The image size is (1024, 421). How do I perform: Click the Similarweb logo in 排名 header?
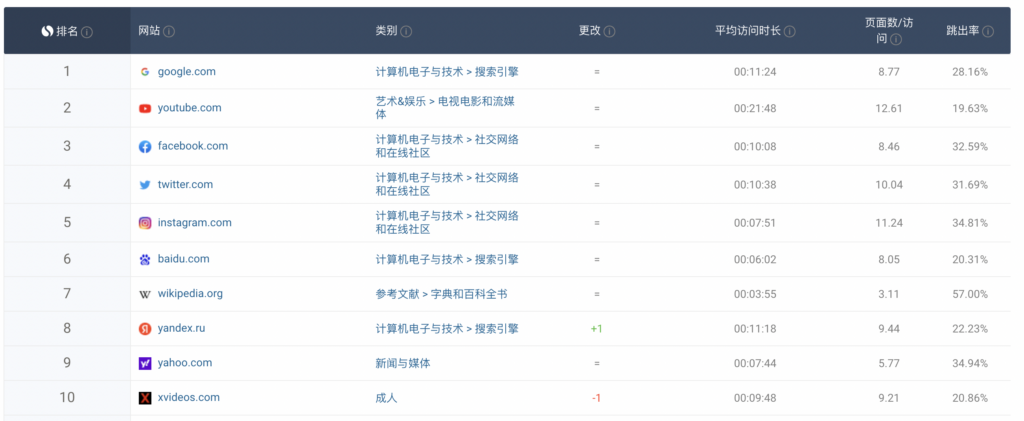47,31
